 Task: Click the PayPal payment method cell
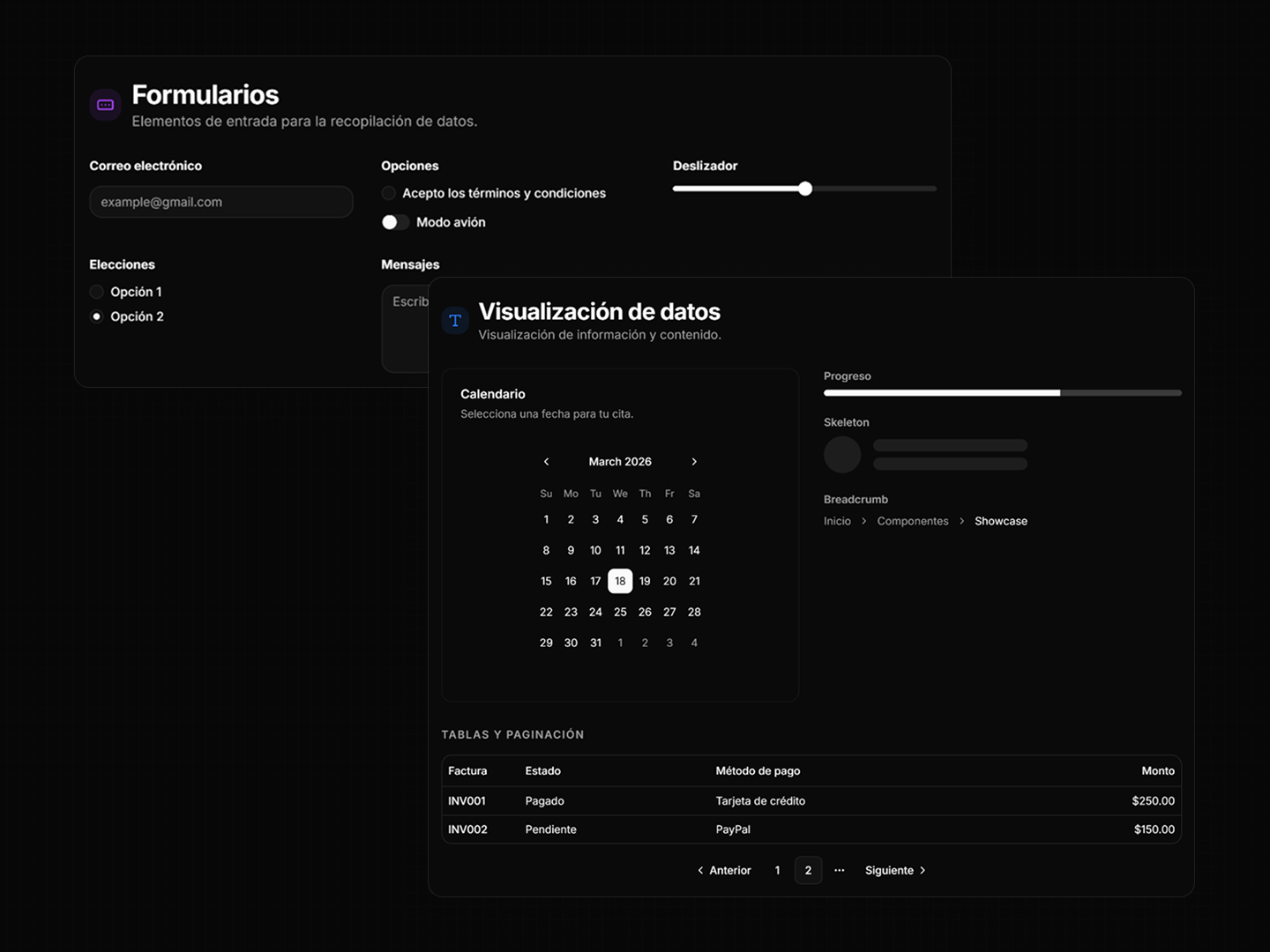pos(733,829)
